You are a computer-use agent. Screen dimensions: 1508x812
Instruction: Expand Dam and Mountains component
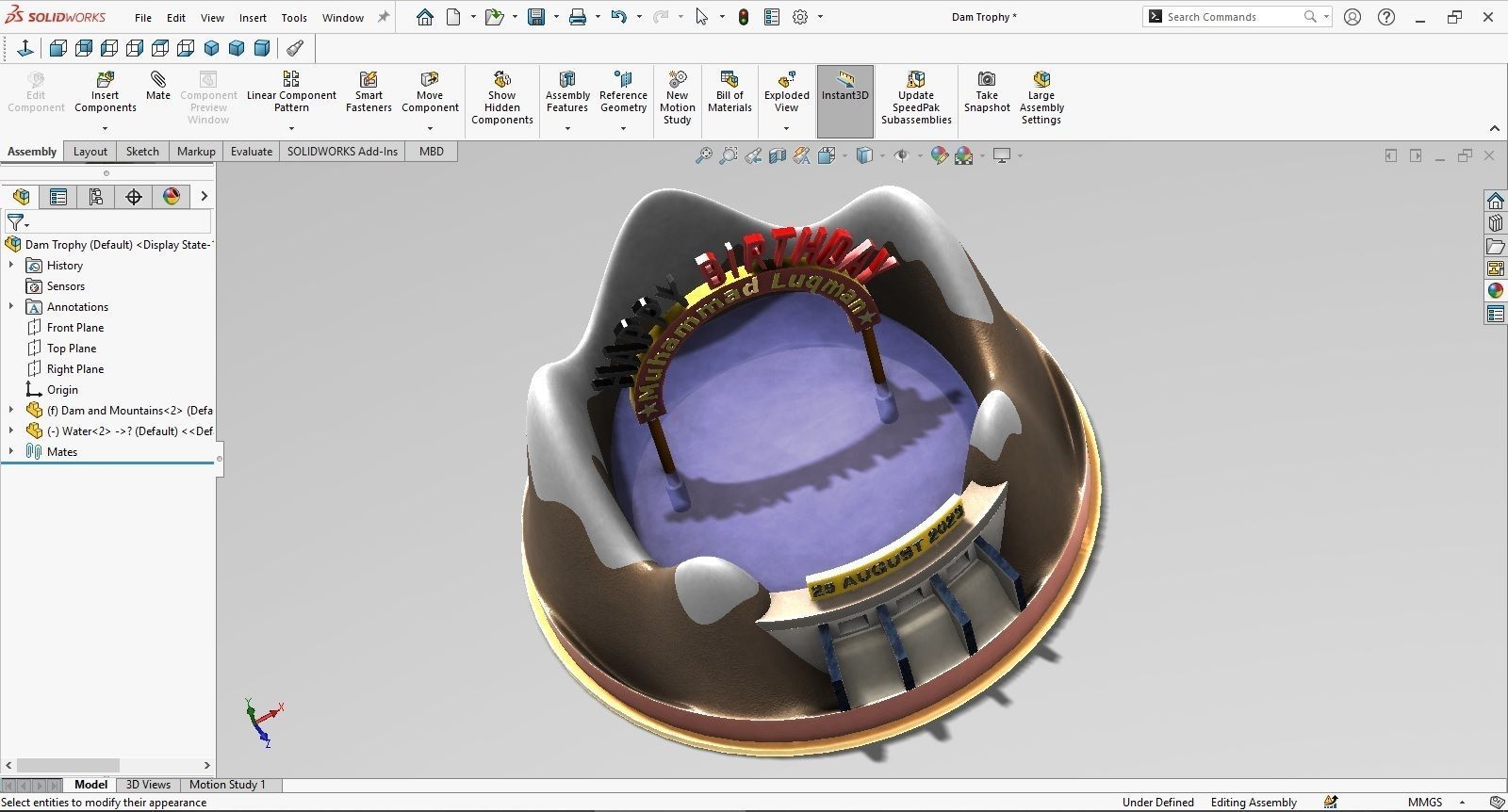(11, 411)
